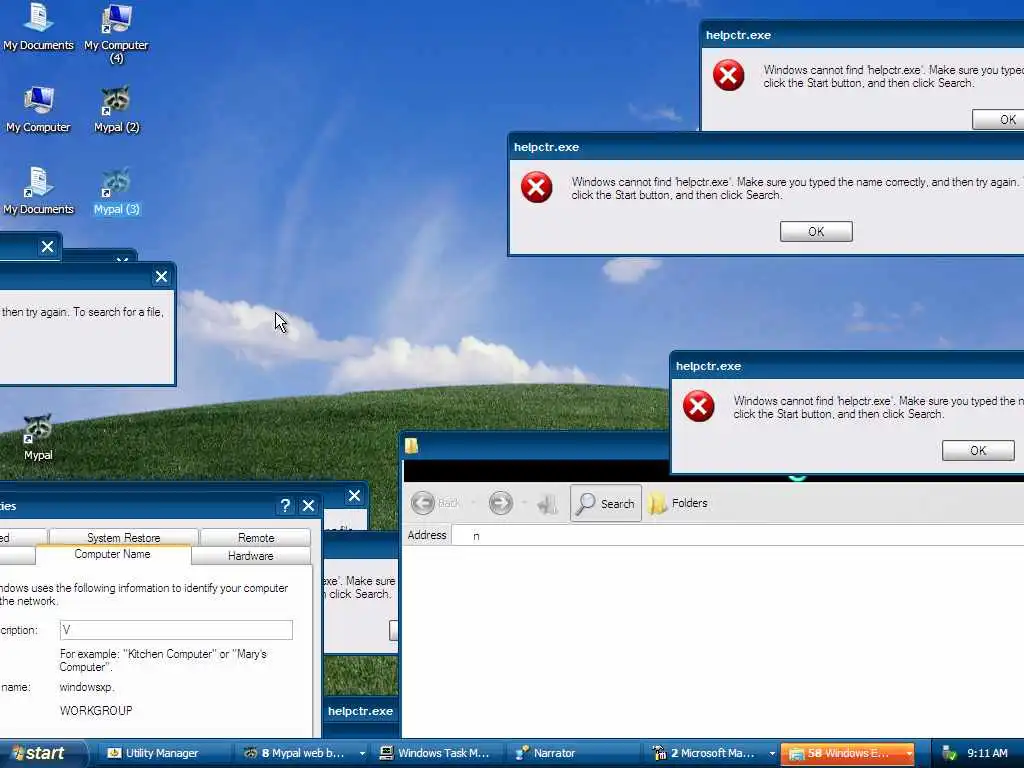Click the windowsxp. computer name text
Image resolution: width=1024 pixels, height=768 pixels.
[87, 687]
